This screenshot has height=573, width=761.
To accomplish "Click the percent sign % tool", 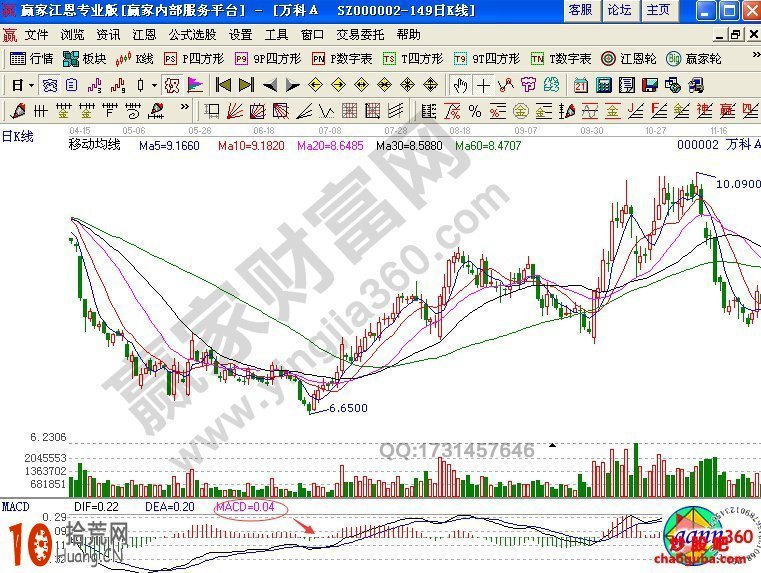I will coord(475,112).
